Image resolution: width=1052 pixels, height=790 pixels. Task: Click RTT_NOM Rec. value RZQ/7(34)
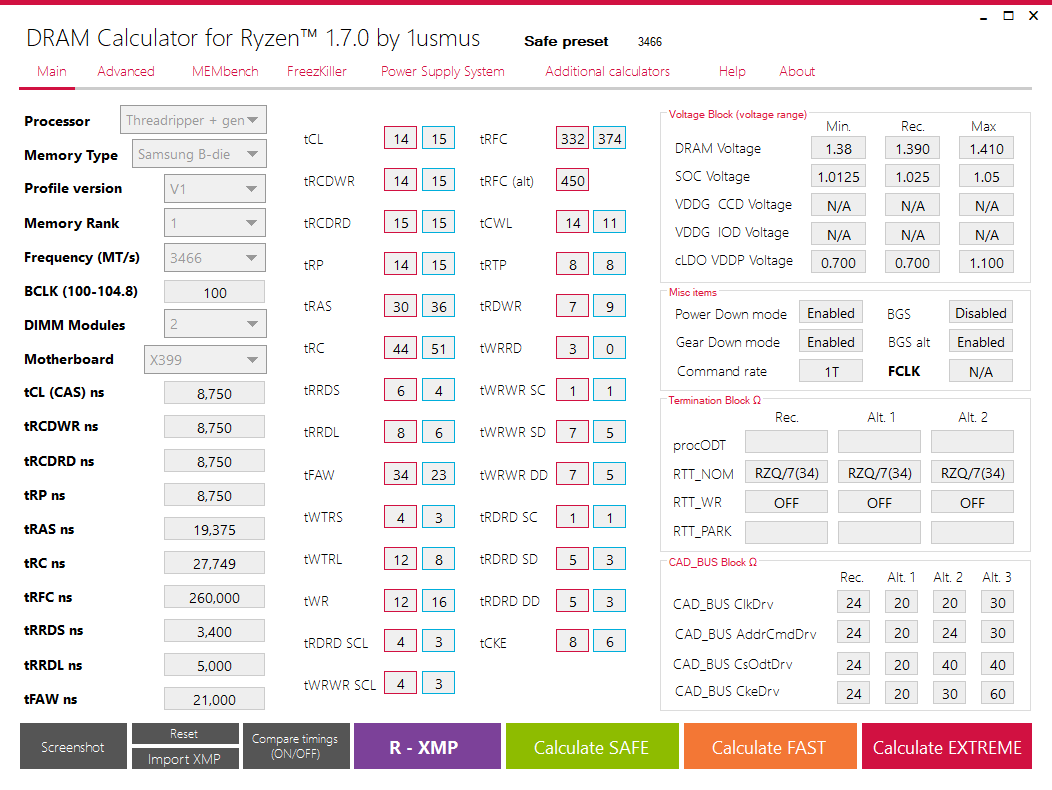tap(786, 473)
